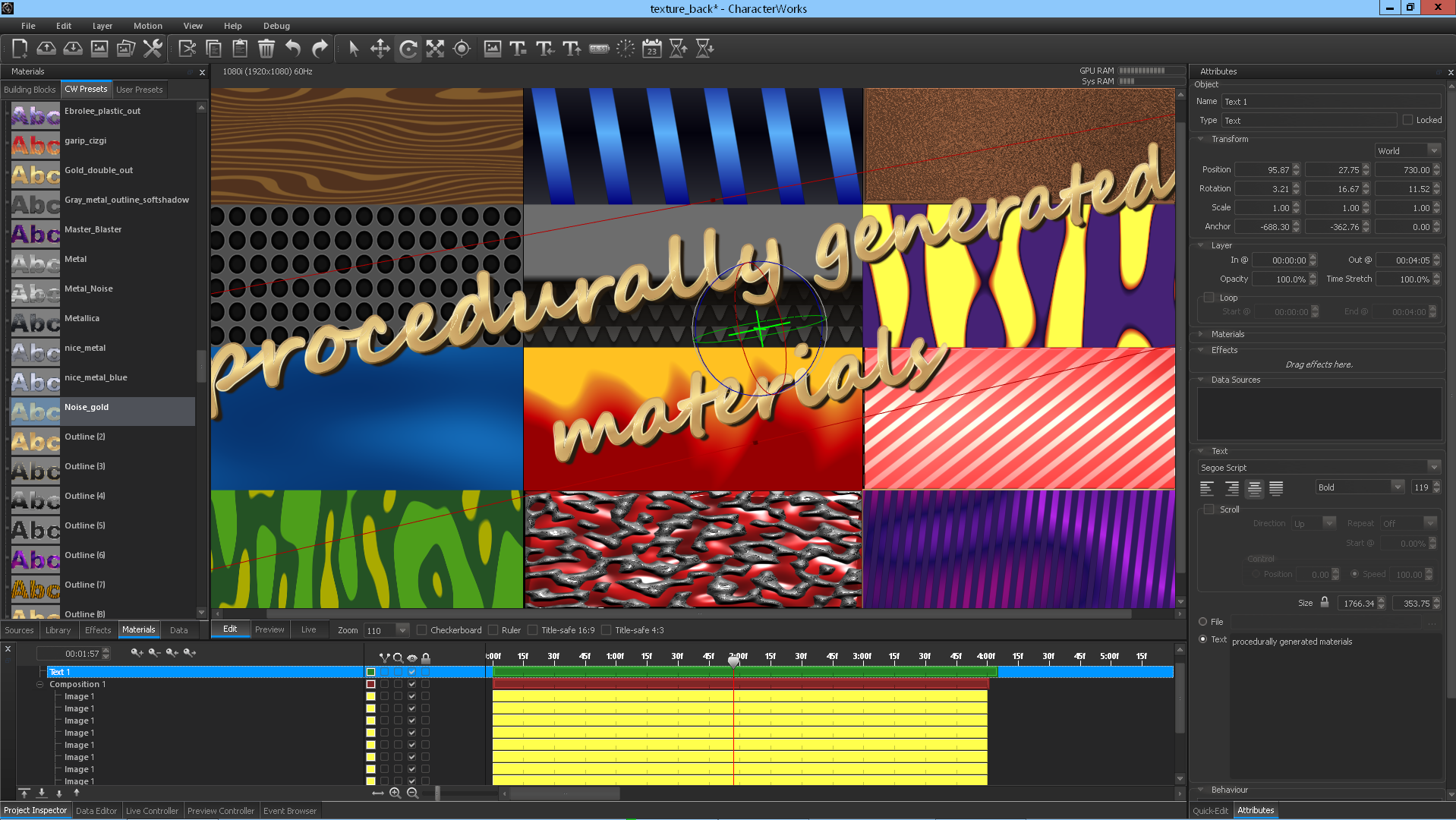Select the Rotate tool in toolbar
1456x820 pixels.
pyautogui.click(x=408, y=49)
